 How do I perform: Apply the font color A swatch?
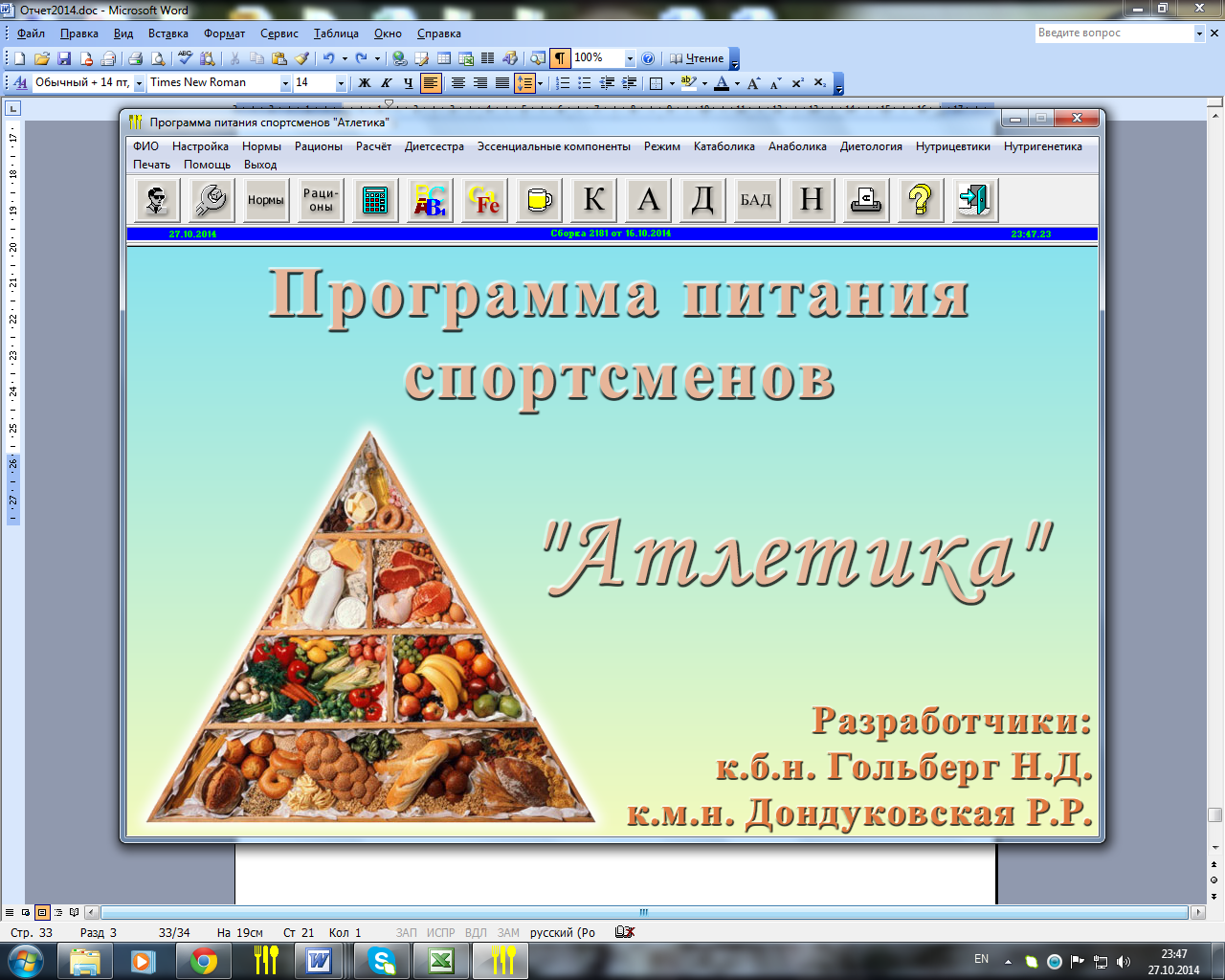point(722,83)
